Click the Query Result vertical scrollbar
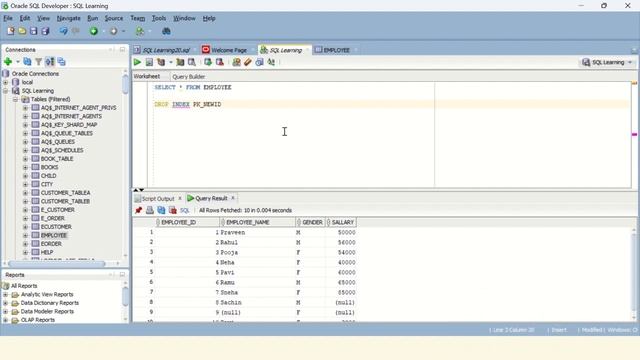Viewport: 640px width, 360px height. (634, 273)
